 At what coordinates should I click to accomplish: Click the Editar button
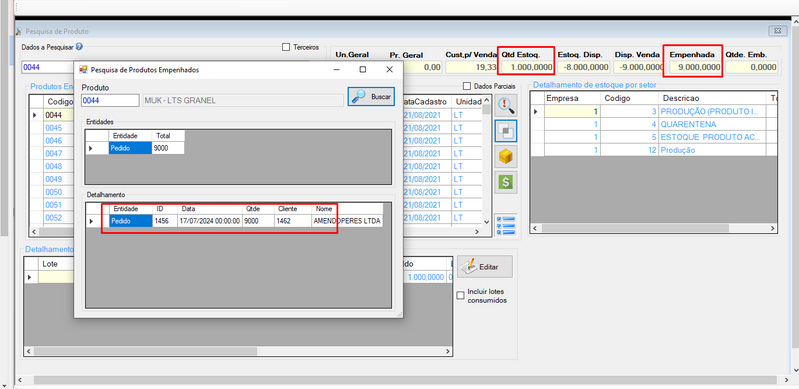coord(485,267)
